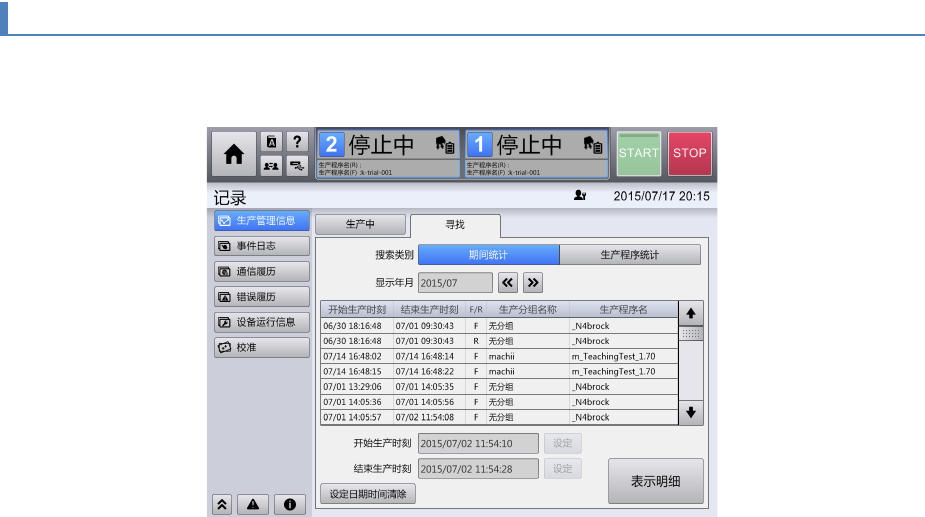This screenshot has height=517, width=925.
Task: Click the connection/device icon below help
Action: coord(297,166)
